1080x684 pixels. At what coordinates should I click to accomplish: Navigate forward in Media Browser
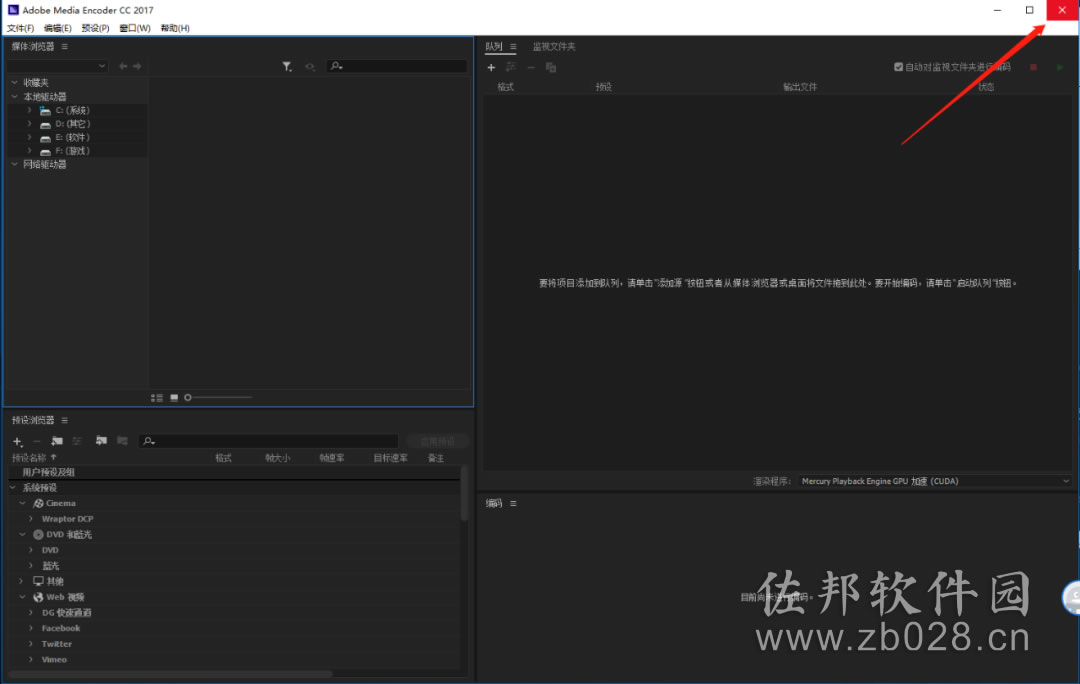[137, 66]
